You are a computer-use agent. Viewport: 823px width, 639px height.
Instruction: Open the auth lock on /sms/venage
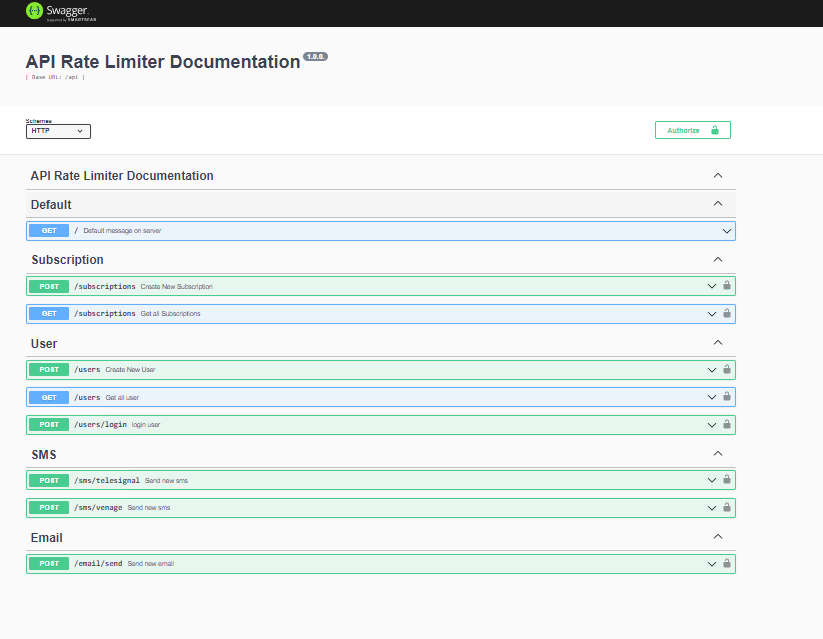pos(727,507)
